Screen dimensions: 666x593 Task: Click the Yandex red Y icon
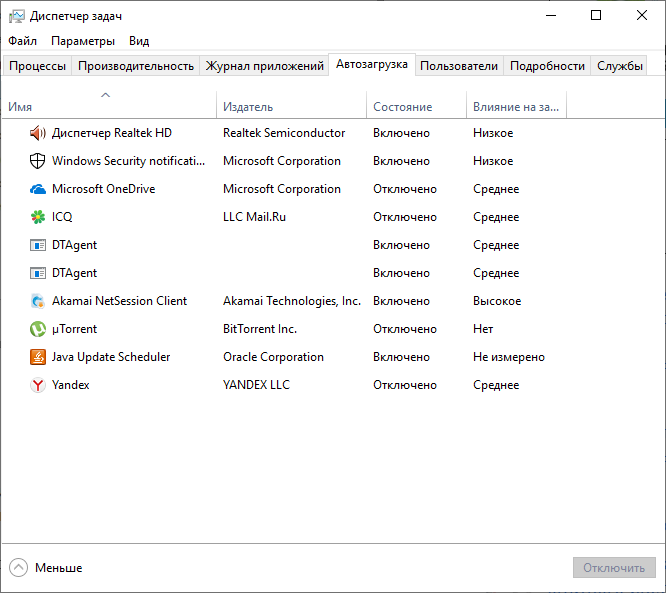(x=38, y=385)
